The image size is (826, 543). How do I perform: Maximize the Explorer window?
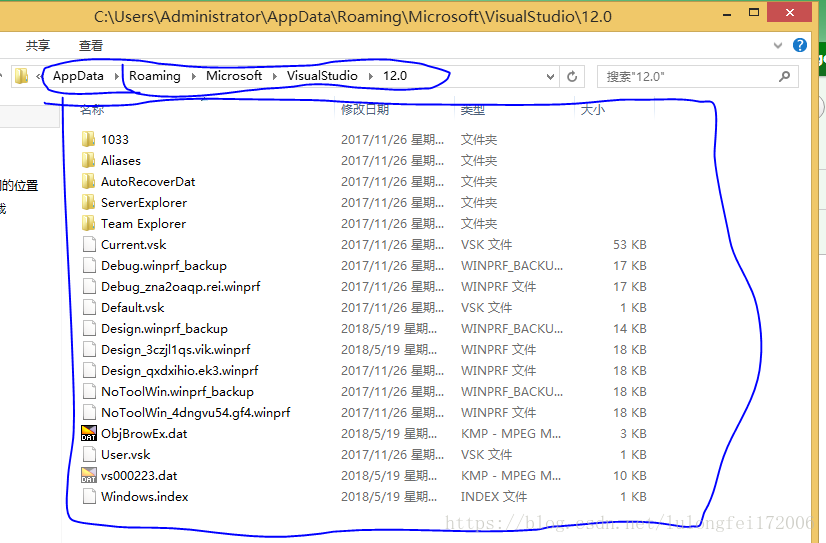pyautogui.click(x=754, y=13)
